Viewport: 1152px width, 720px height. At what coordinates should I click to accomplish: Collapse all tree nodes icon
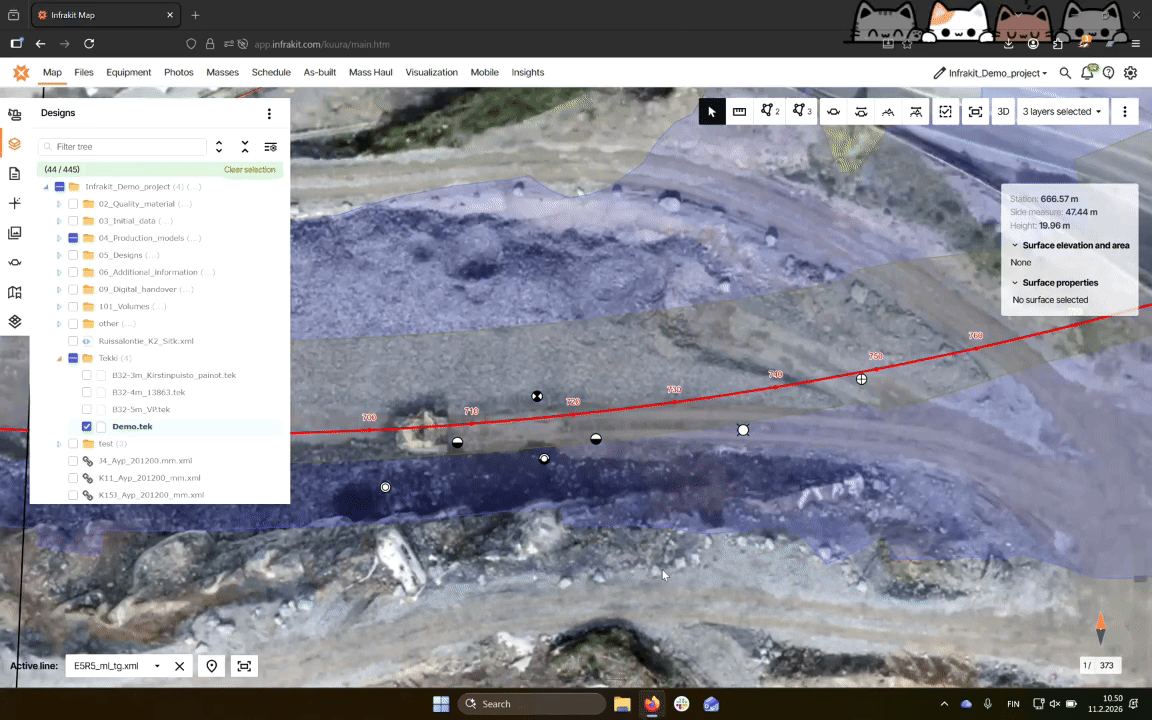[x=245, y=147]
